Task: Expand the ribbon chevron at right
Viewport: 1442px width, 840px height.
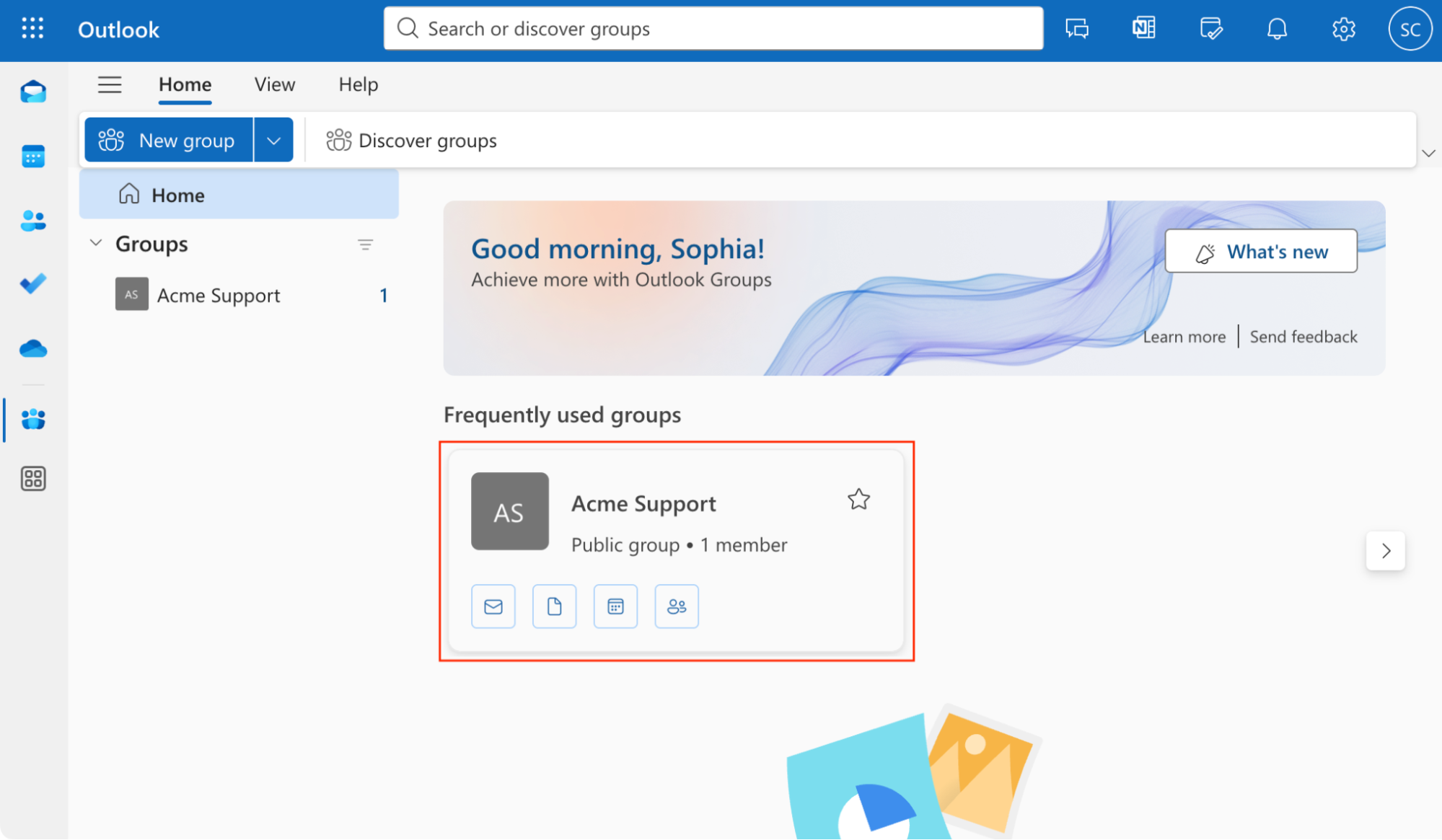Action: point(1428,153)
